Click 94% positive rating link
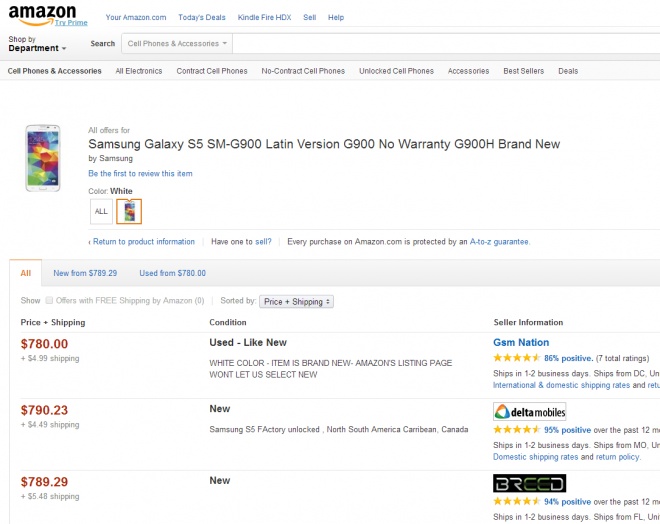 (x=568, y=501)
